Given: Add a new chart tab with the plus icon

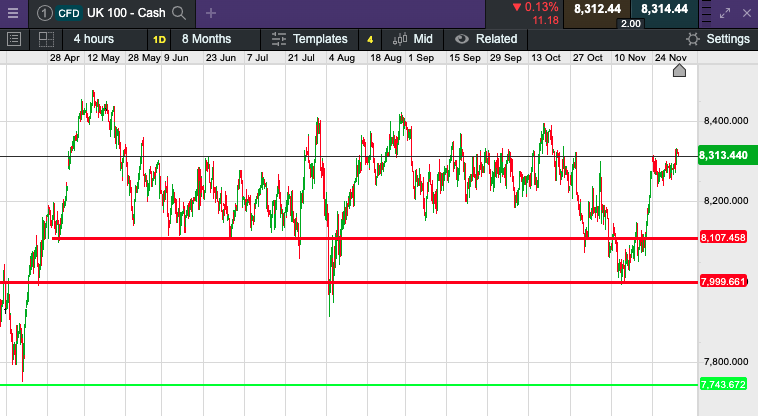Looking at the screenshot, I should point(211,13).
